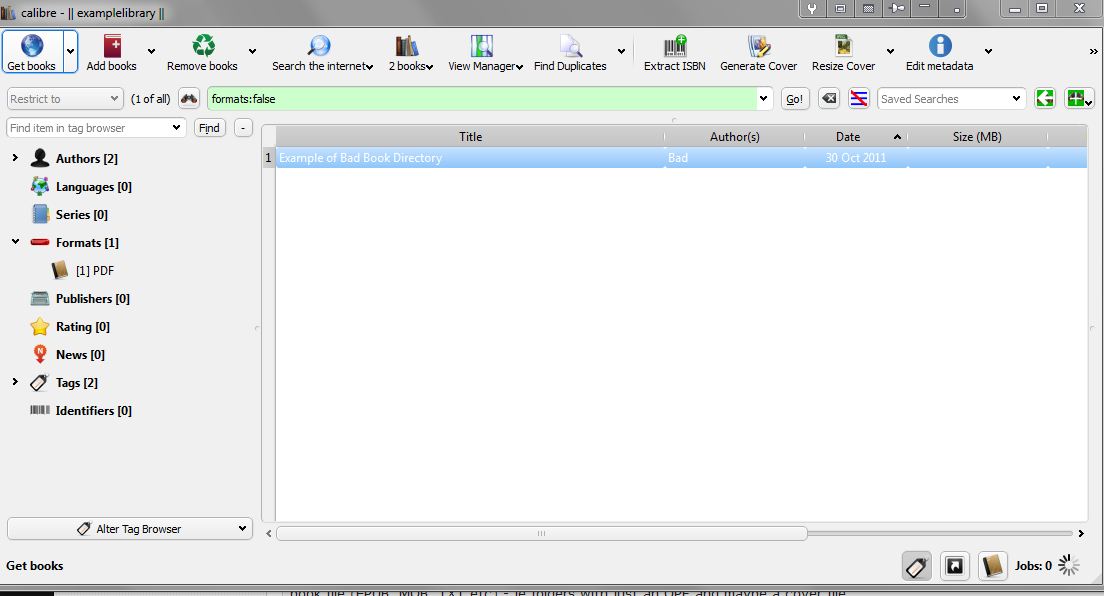Sort by the Title column header

470,137
